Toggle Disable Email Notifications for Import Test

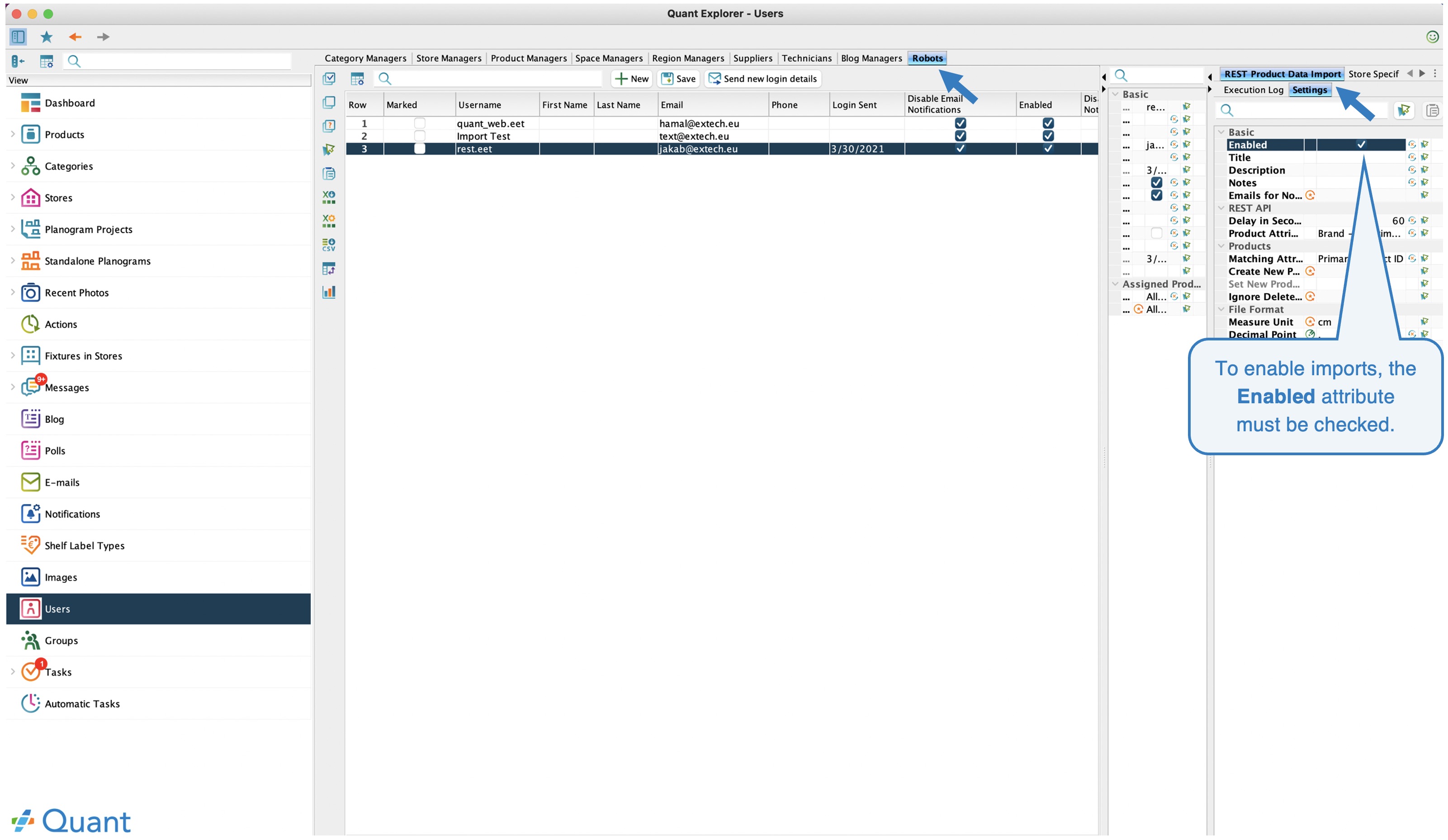click(x=960, y=136)
